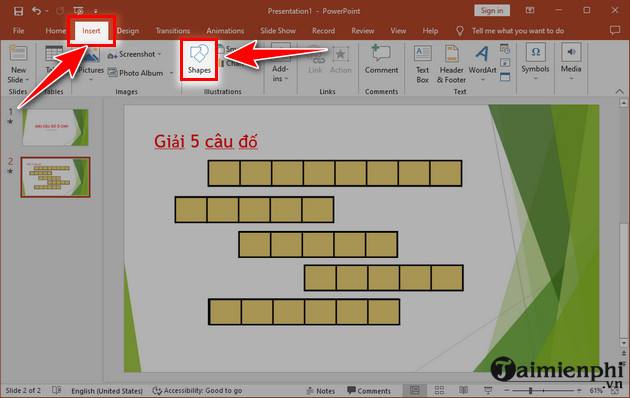Toggle the Comments pane in status bar

coord(369,390)
